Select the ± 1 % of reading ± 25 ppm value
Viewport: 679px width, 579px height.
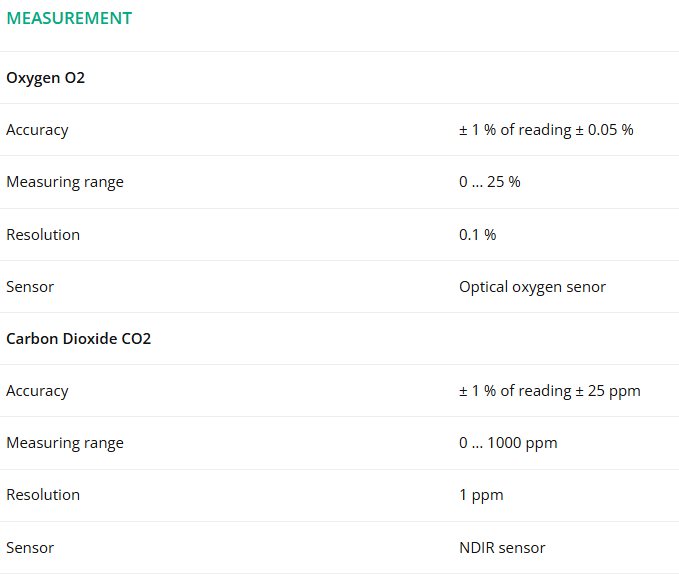click(550, 391)
